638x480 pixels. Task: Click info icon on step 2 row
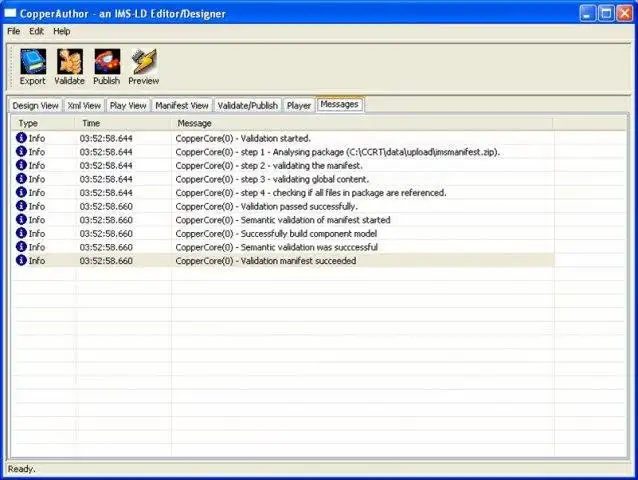coord(21,165)
